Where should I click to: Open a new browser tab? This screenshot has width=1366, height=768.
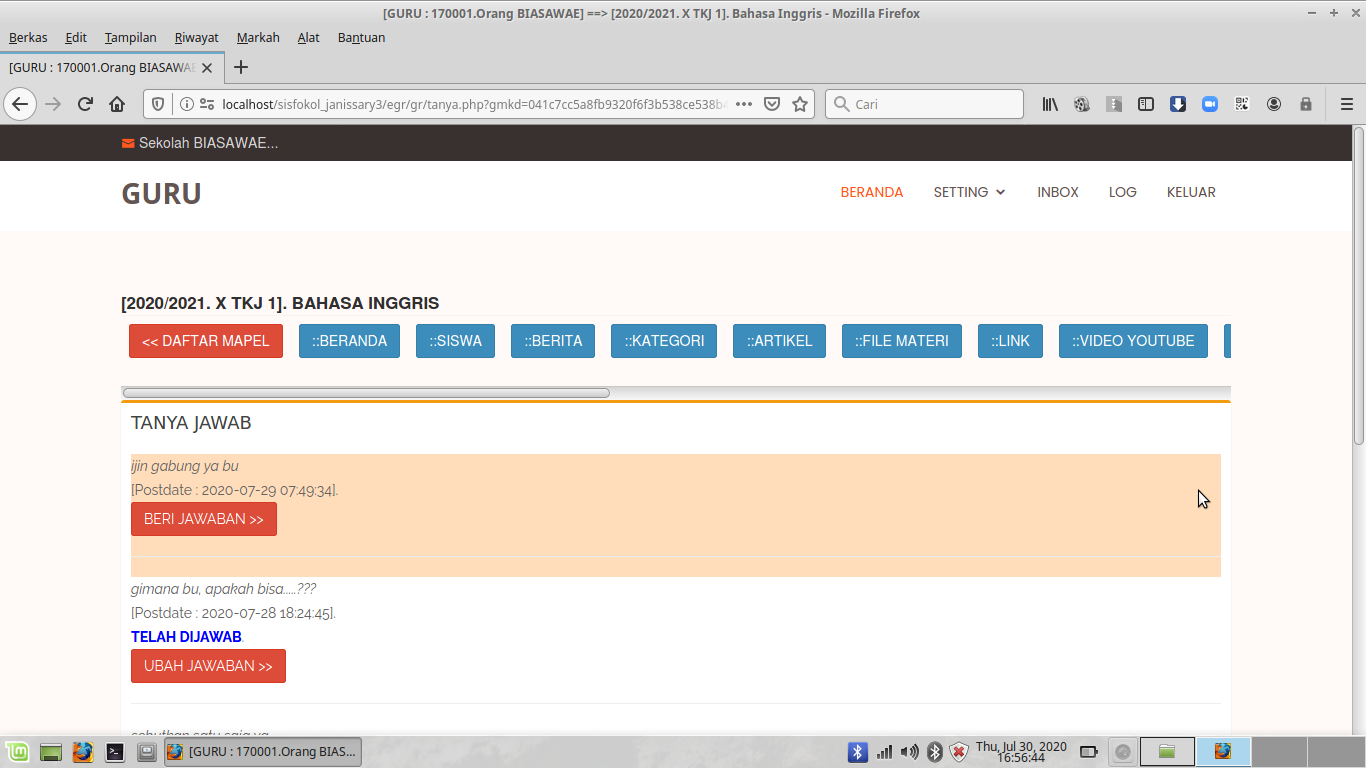tap(241, 68)
